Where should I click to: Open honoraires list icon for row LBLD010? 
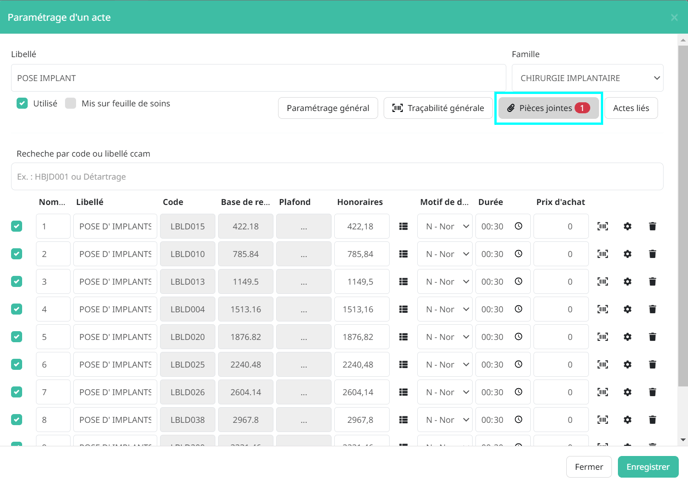pos(404,254)
